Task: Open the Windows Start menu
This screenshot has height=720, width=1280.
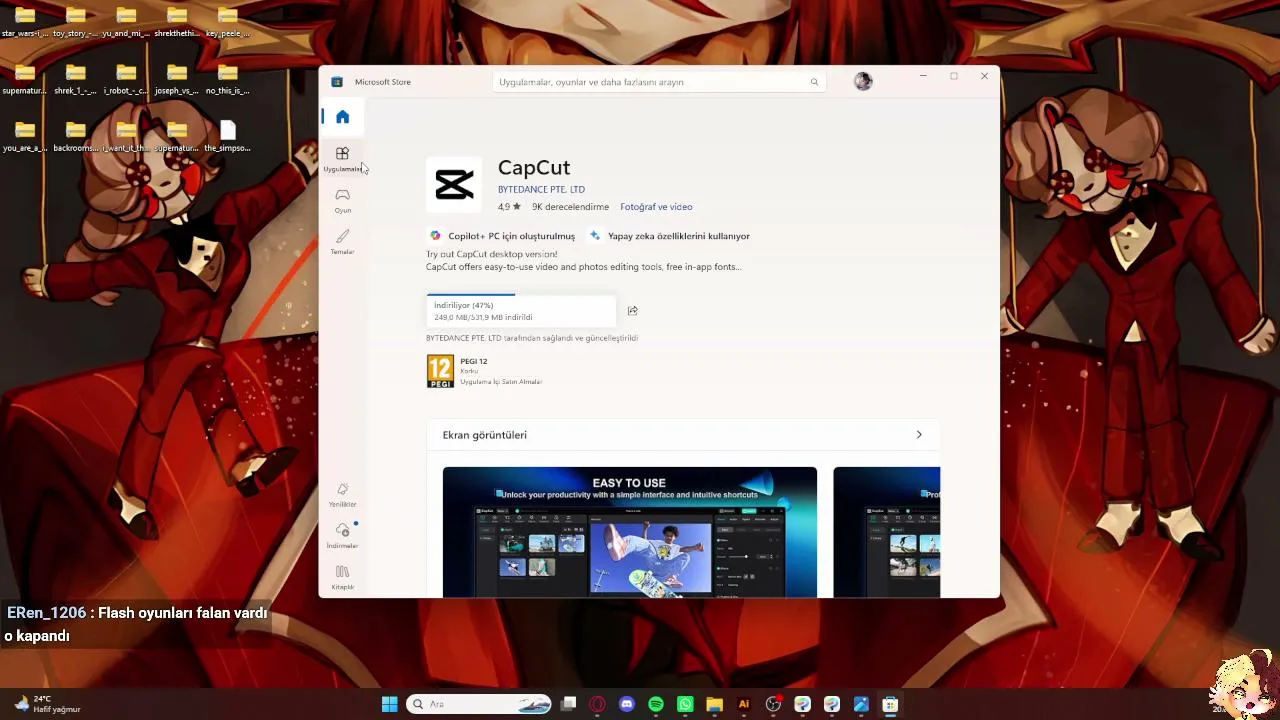Action: (390, 704)
